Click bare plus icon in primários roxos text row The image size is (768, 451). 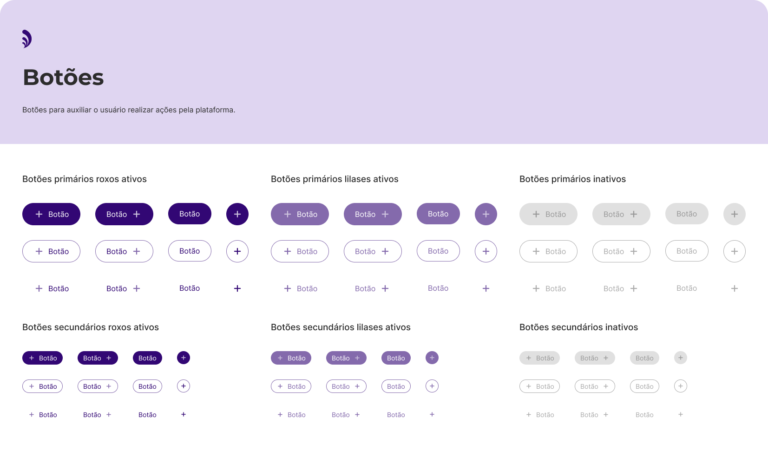237,288
